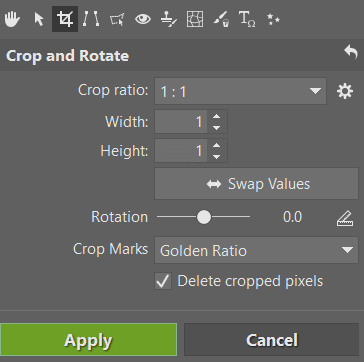
Task: Select the Effects stars tool
Action: click(x=273, y=19)
